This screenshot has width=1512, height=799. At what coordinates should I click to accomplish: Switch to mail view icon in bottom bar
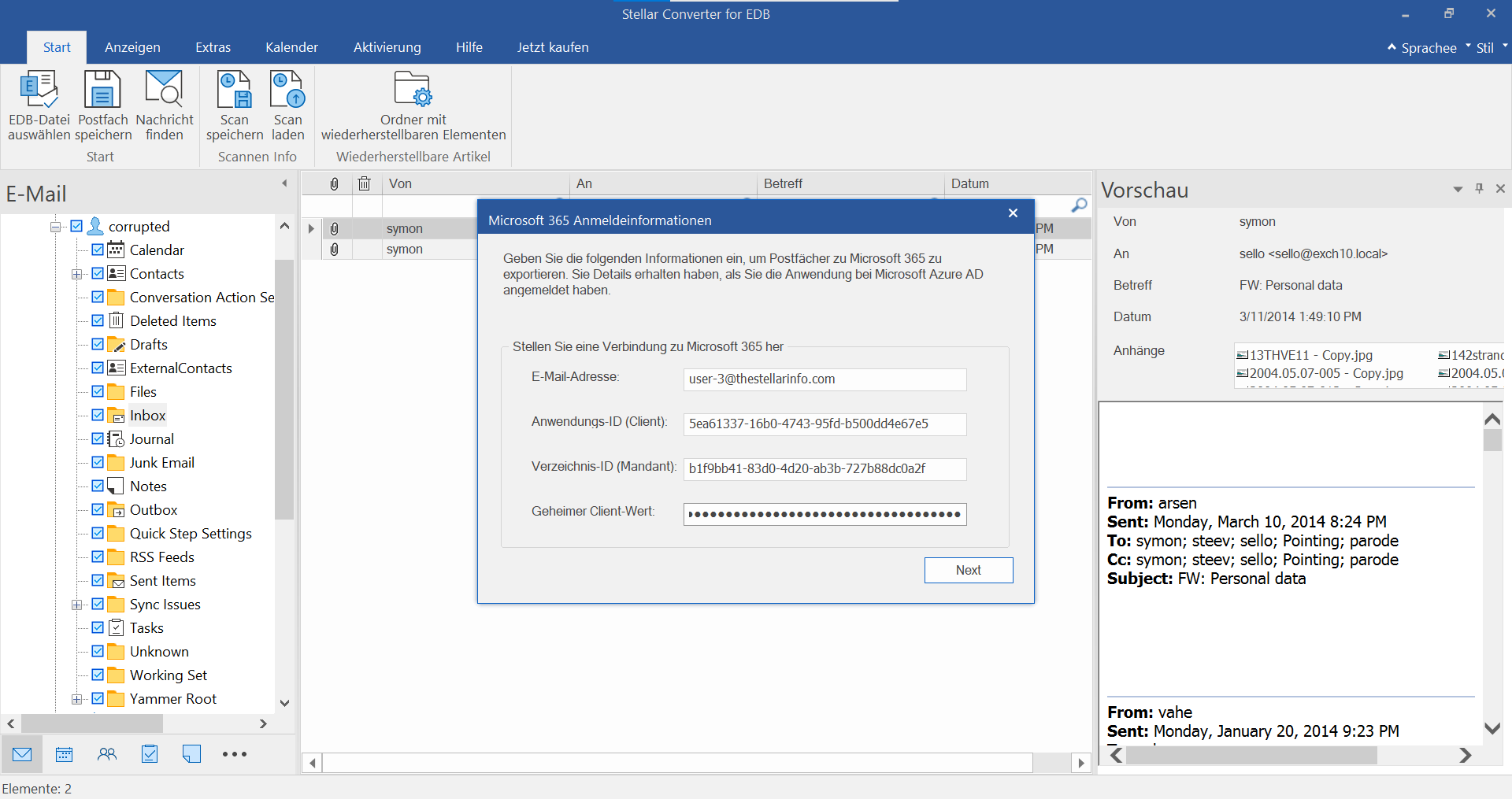pyautogui.click(x=22, y=754)
